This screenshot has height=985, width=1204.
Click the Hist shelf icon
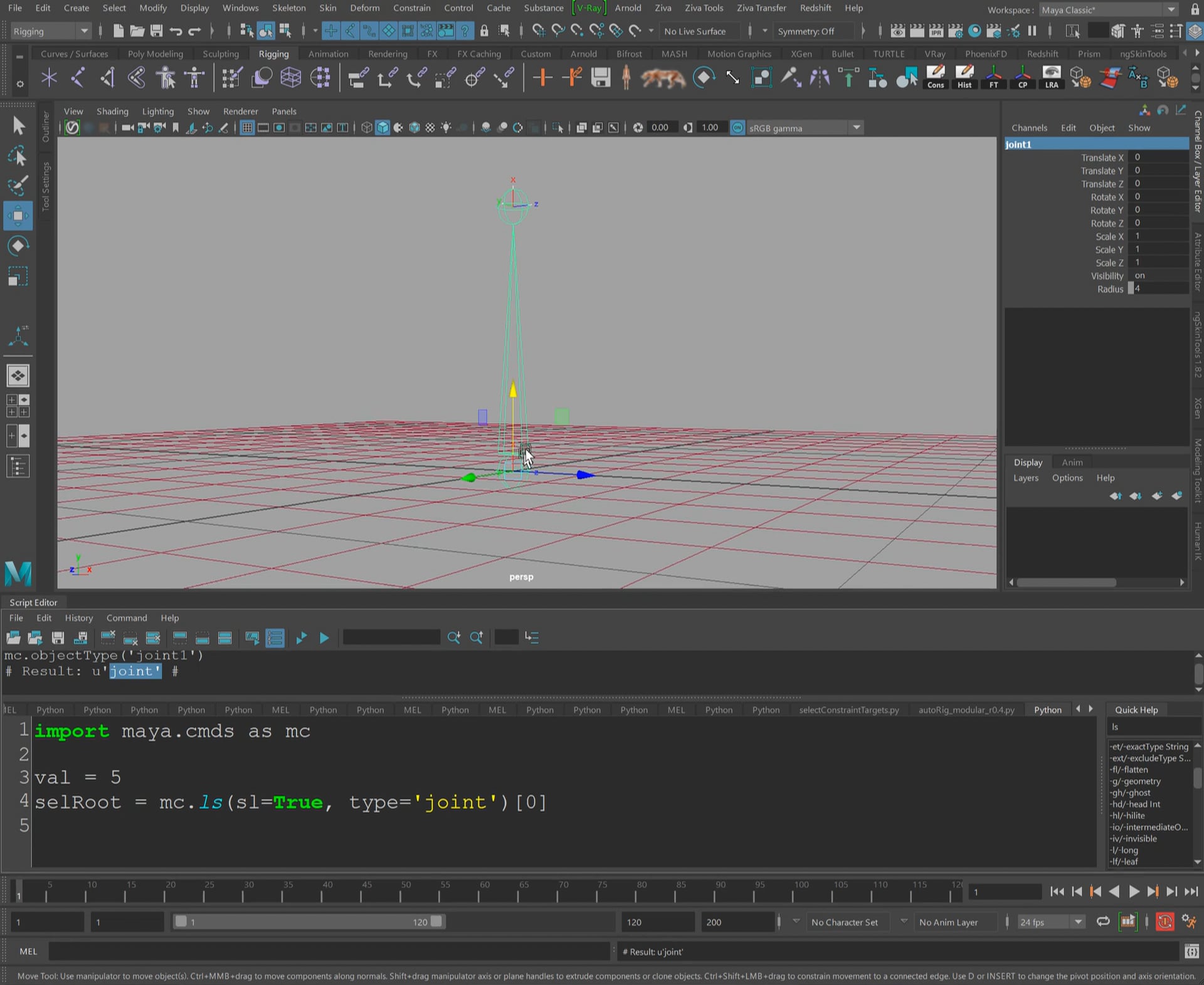coord(964,76)
